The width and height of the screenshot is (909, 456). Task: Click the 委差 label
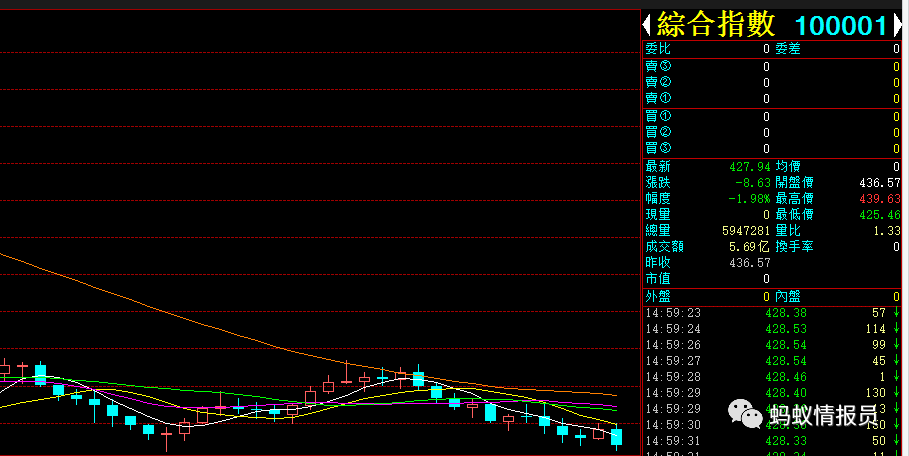pyautogui.click(x=788, y=49)
